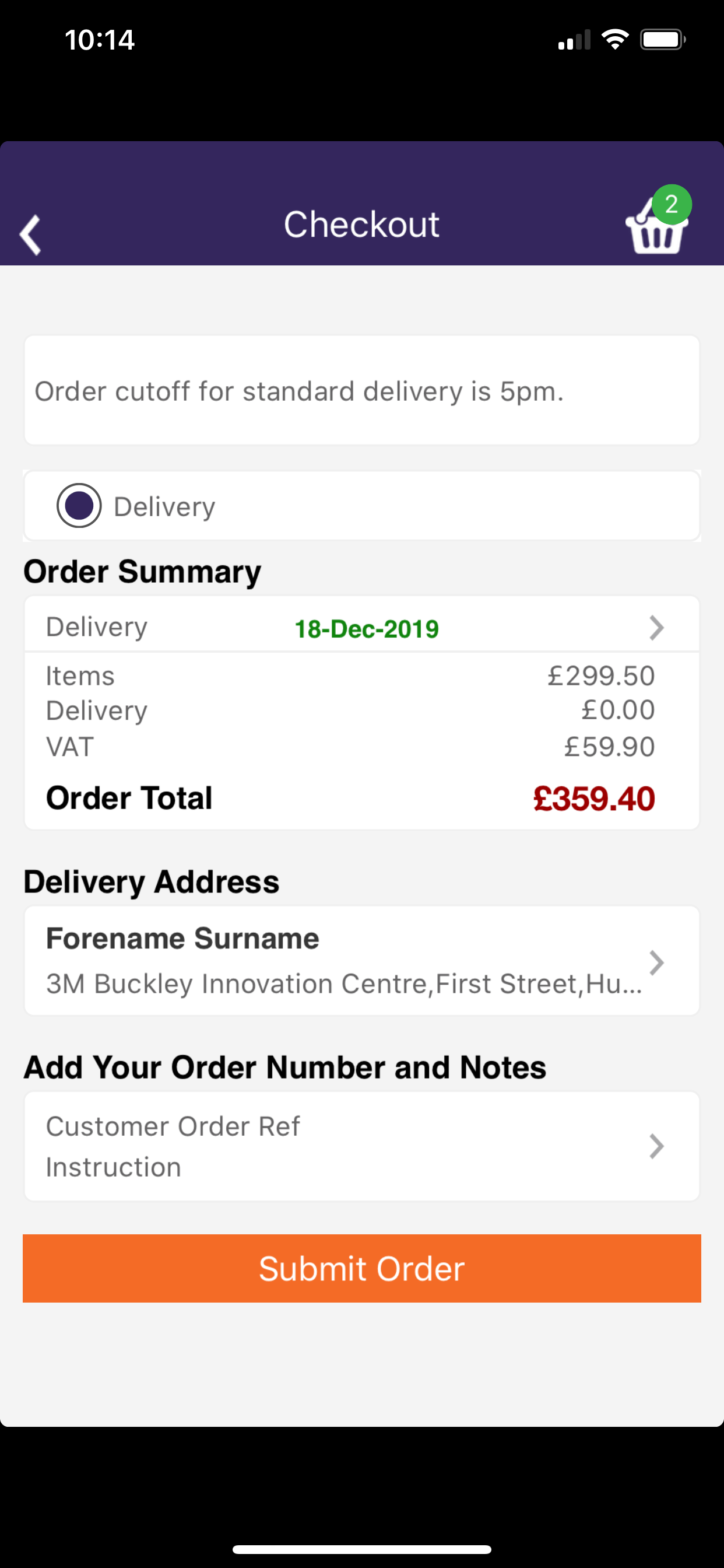Open the Forename Surname address entry

click(x=362, y=961)
